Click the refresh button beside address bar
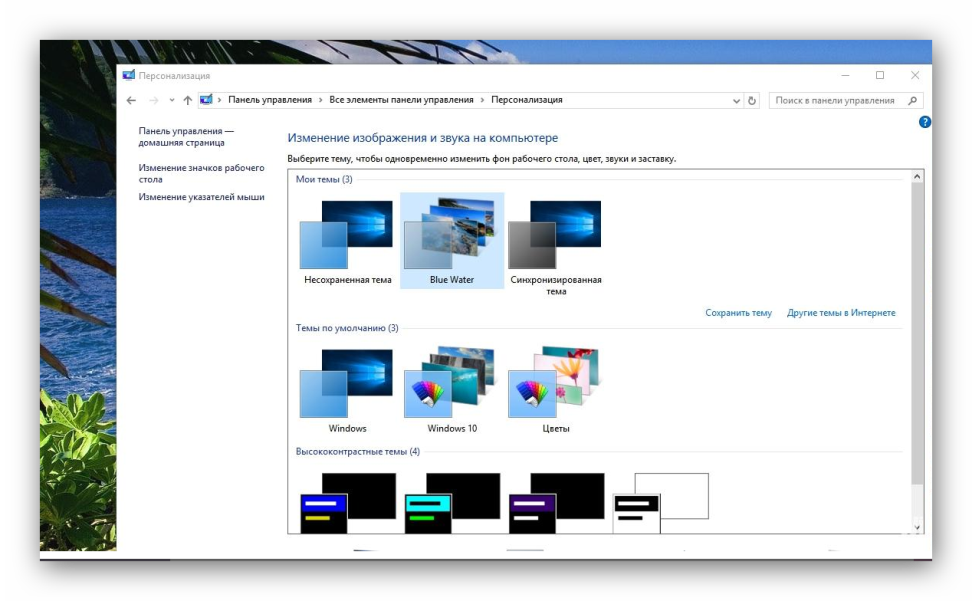The height and width of the screenshot is (601, 972). click(x=752, y=100)
